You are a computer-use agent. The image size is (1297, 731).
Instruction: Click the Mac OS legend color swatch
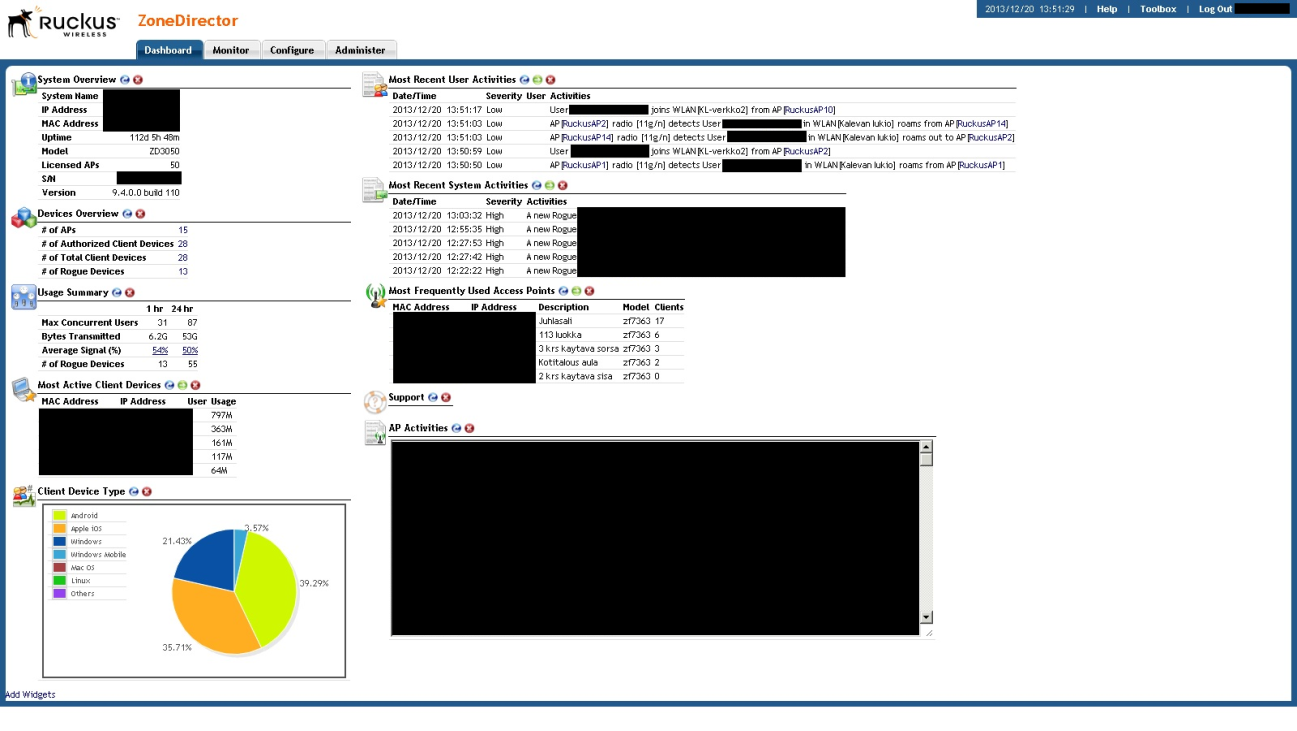tap(60, 568)
